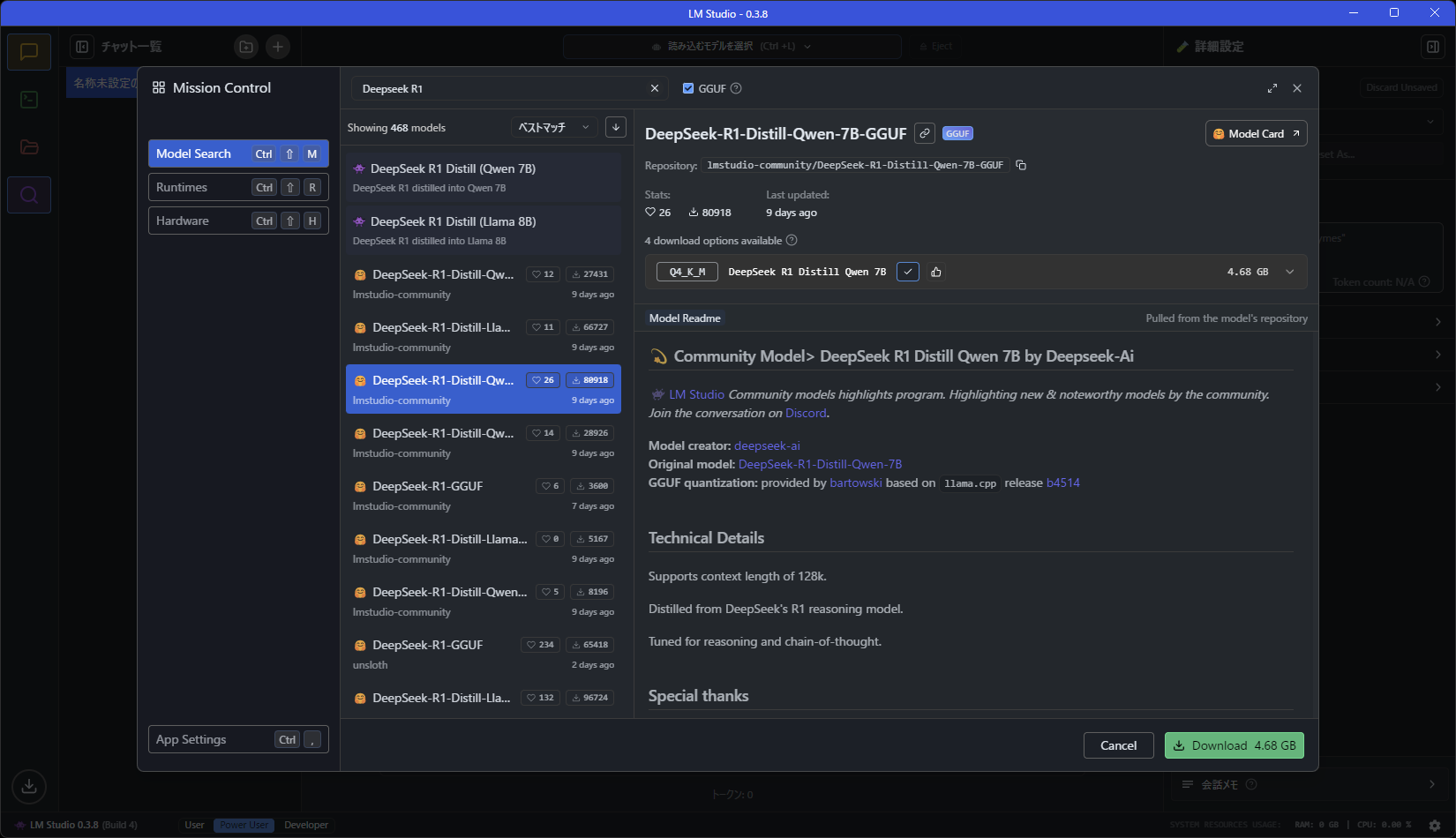The width and height of the screenshot is (1456, 838).
Task: Click the Eject button in top bar
Action: pos(936,47)
